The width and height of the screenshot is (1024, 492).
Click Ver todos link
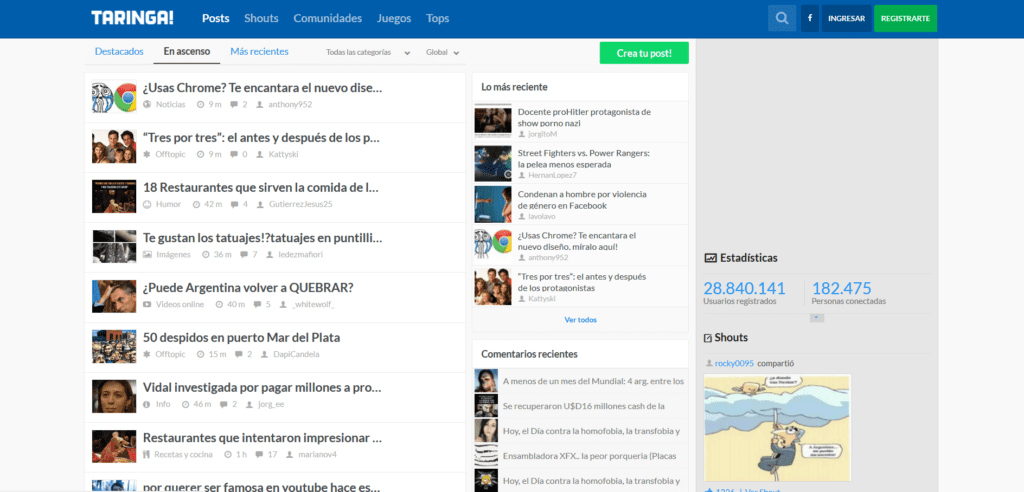pyautogui.click(x=581, y=320)
